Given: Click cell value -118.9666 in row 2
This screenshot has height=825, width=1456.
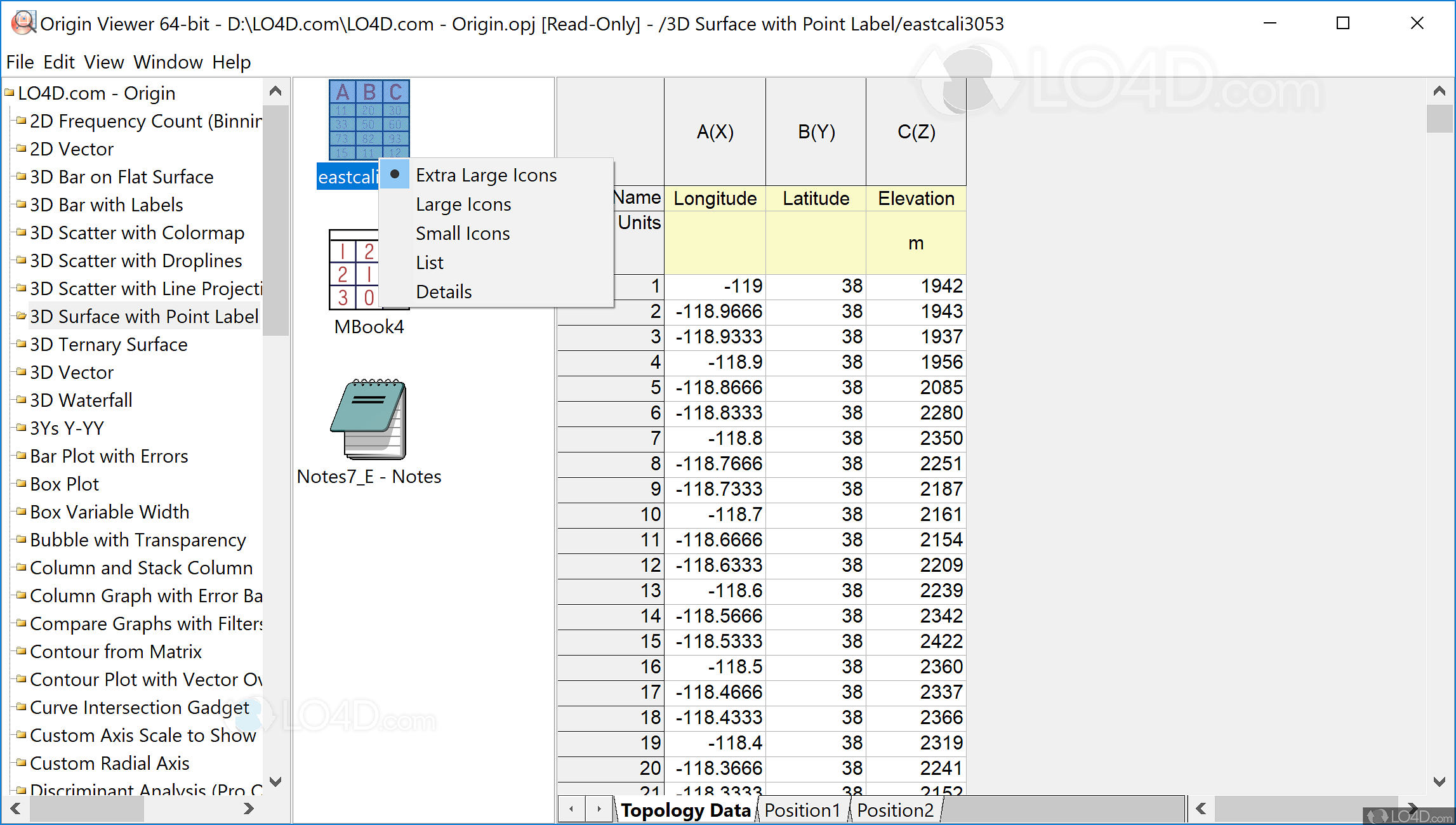Looking at the screenshot, I should pos(715,312).
